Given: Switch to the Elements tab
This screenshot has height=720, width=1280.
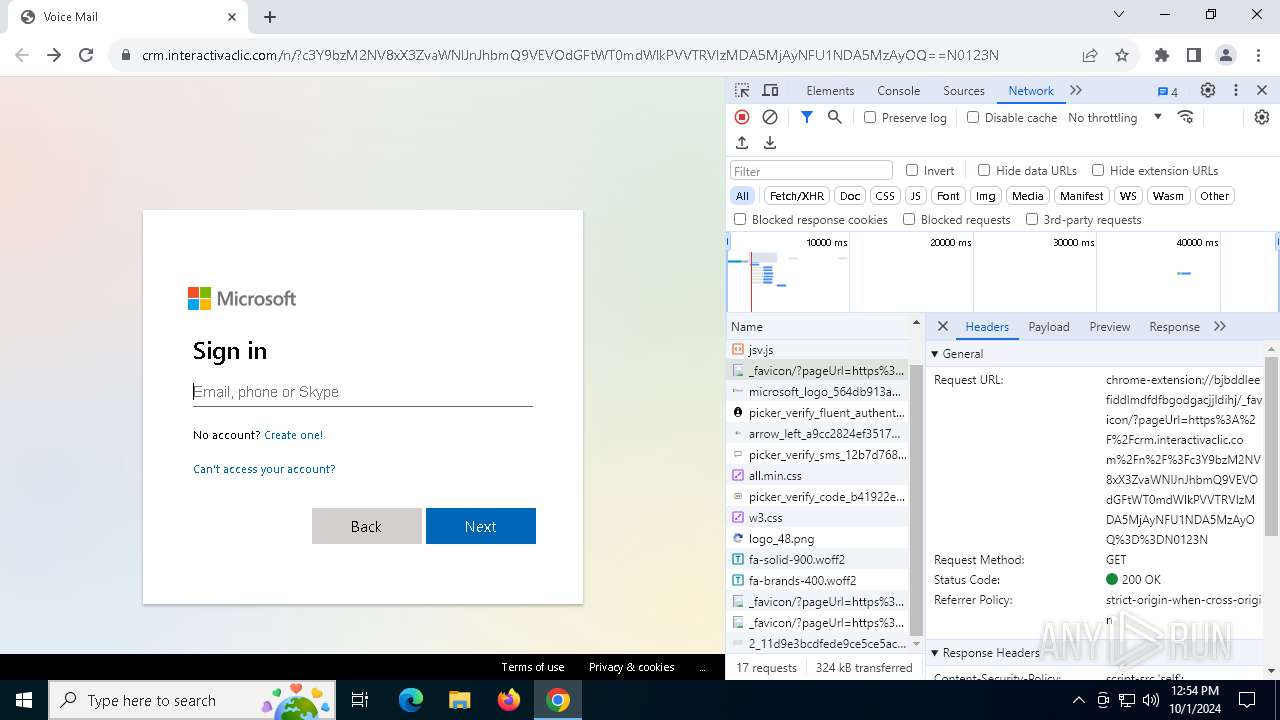Looking at the screenshot, I should click(830, 91).
